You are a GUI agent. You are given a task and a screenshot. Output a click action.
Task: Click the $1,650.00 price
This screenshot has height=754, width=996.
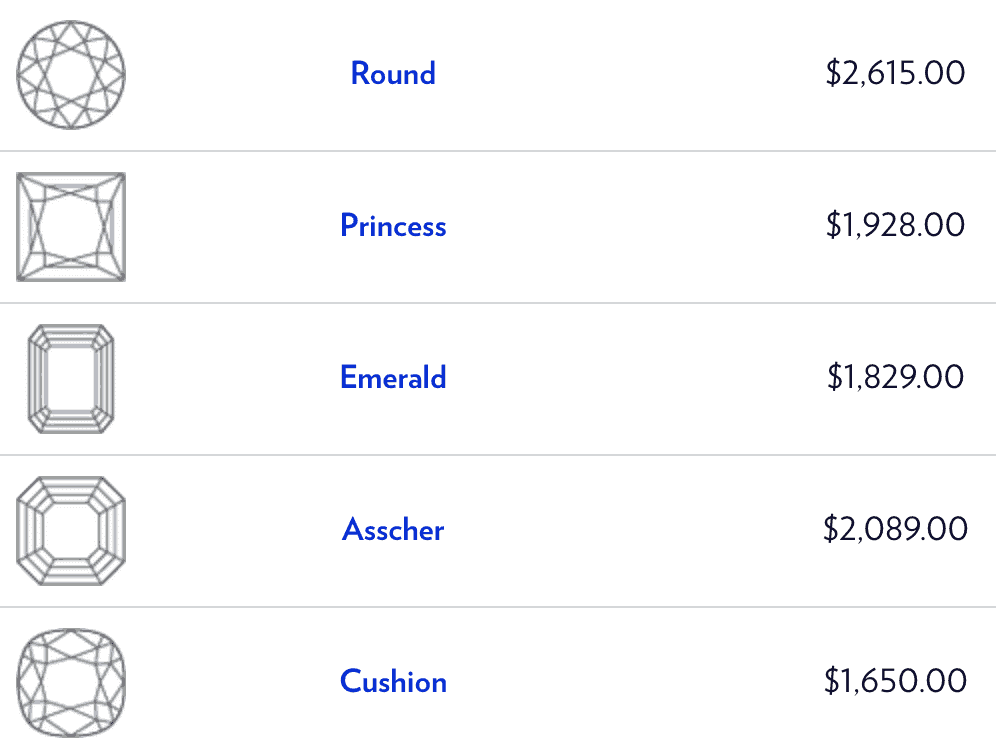tap(895, 682)
